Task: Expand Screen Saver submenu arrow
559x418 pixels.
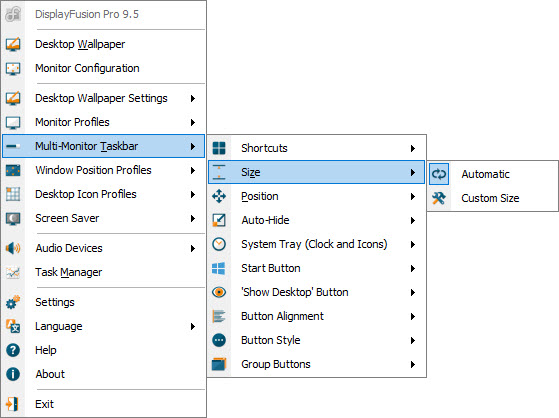Action: pos(193,218)
